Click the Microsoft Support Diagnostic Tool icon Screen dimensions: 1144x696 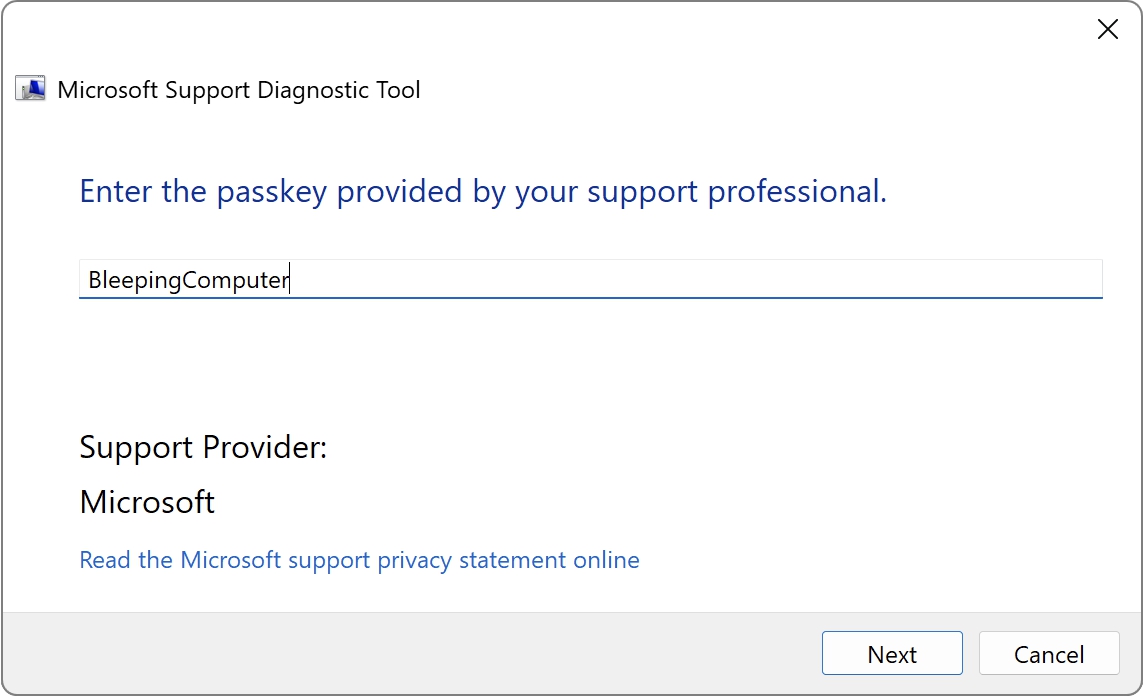point(31,89)
